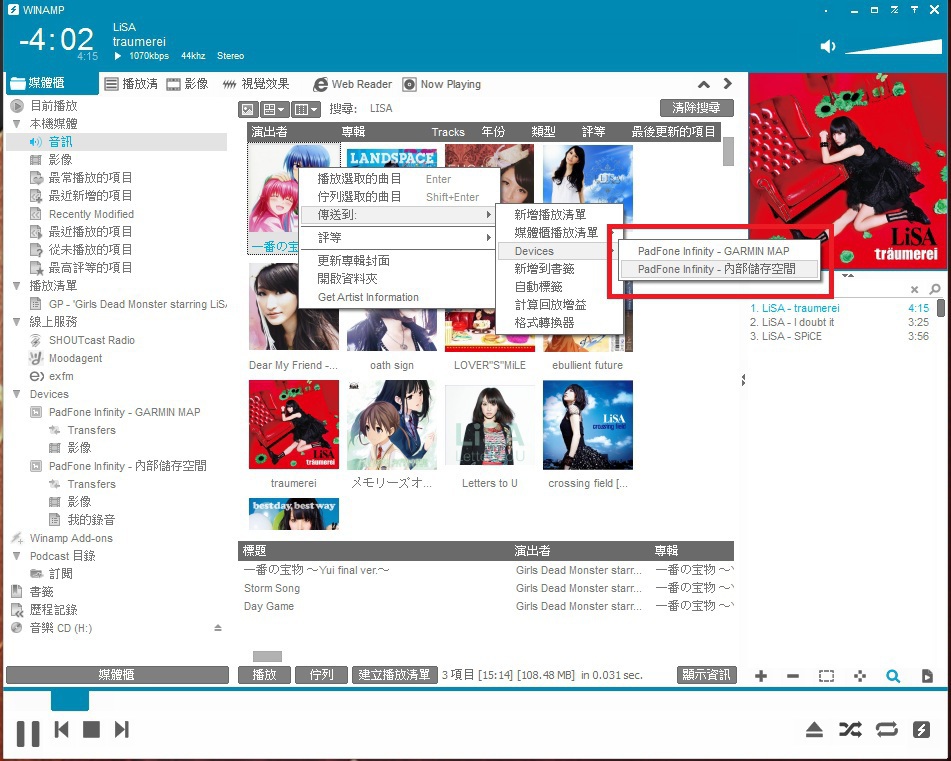Switch to the 影像 tab
The image size is (951, 761).
pos(187,84)
